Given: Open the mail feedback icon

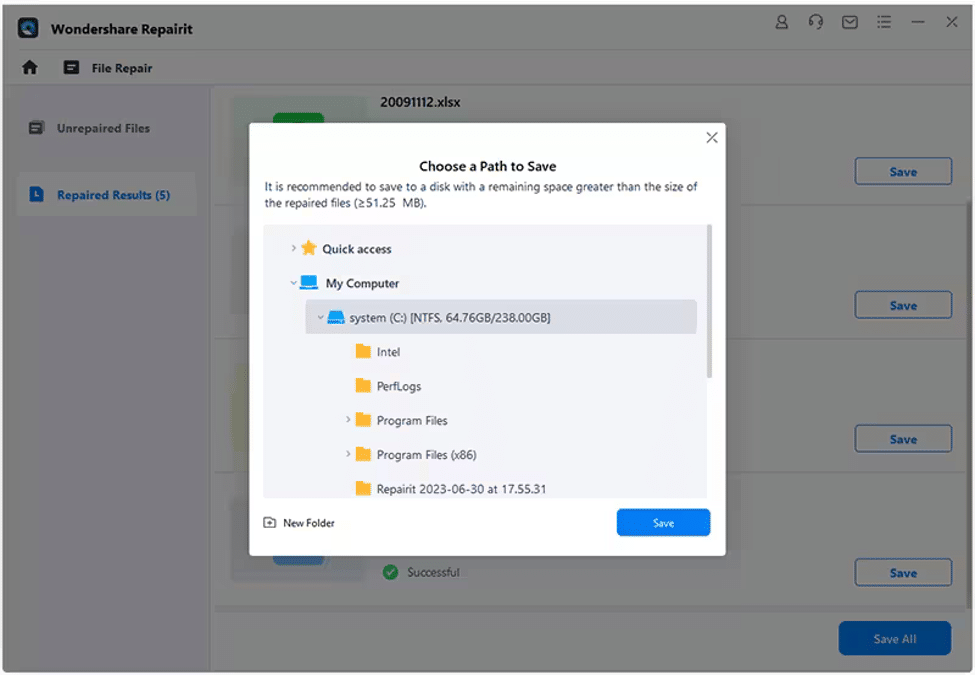Looking at the screenshot, I should click(849, 22).
